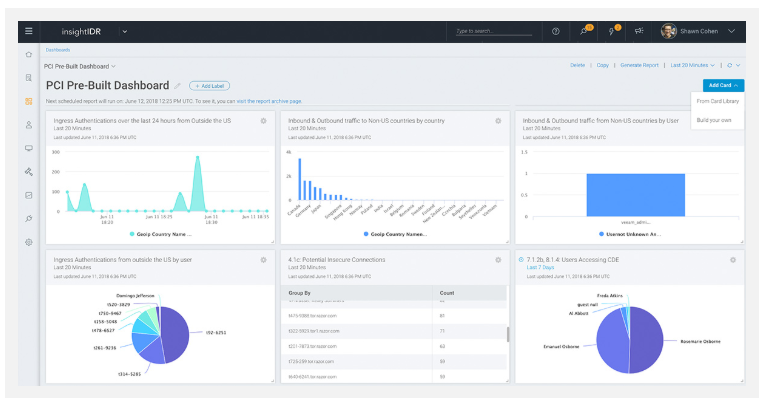Image resolution: width=762 pixels, height=400 pixels.
Task: Edit dashboard title with pencil icon
Action: click(177, 86)
